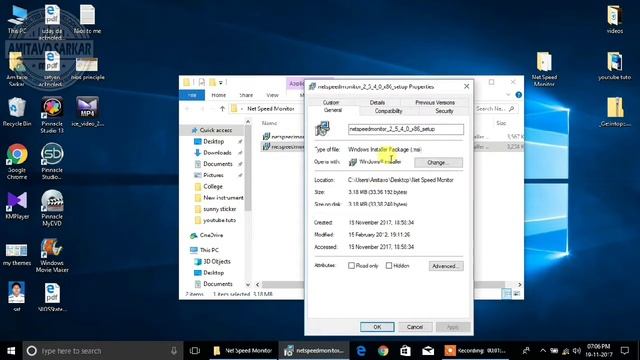The height and width of the screenshot is (360, 640).
Task: Open my themes desktop icon
Action: point(17,254)
